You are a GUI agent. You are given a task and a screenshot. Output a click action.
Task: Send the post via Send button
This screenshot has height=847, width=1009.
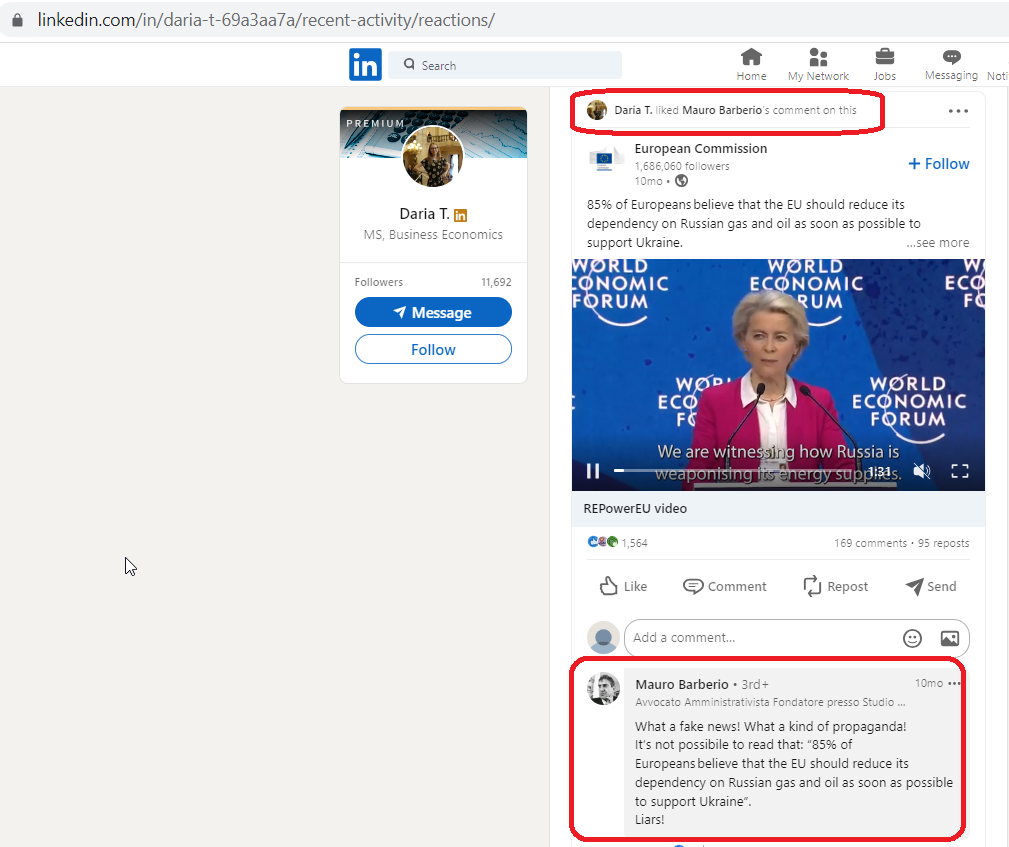(x=930, y=586)
